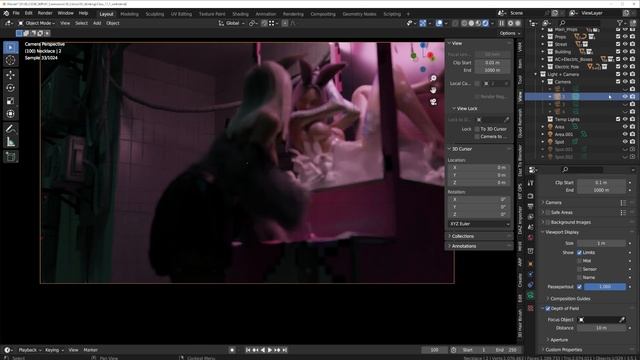Open the Render properties tab
This screenshot has height=360, width=640.
pyautogui.click(x=531, y=196)
